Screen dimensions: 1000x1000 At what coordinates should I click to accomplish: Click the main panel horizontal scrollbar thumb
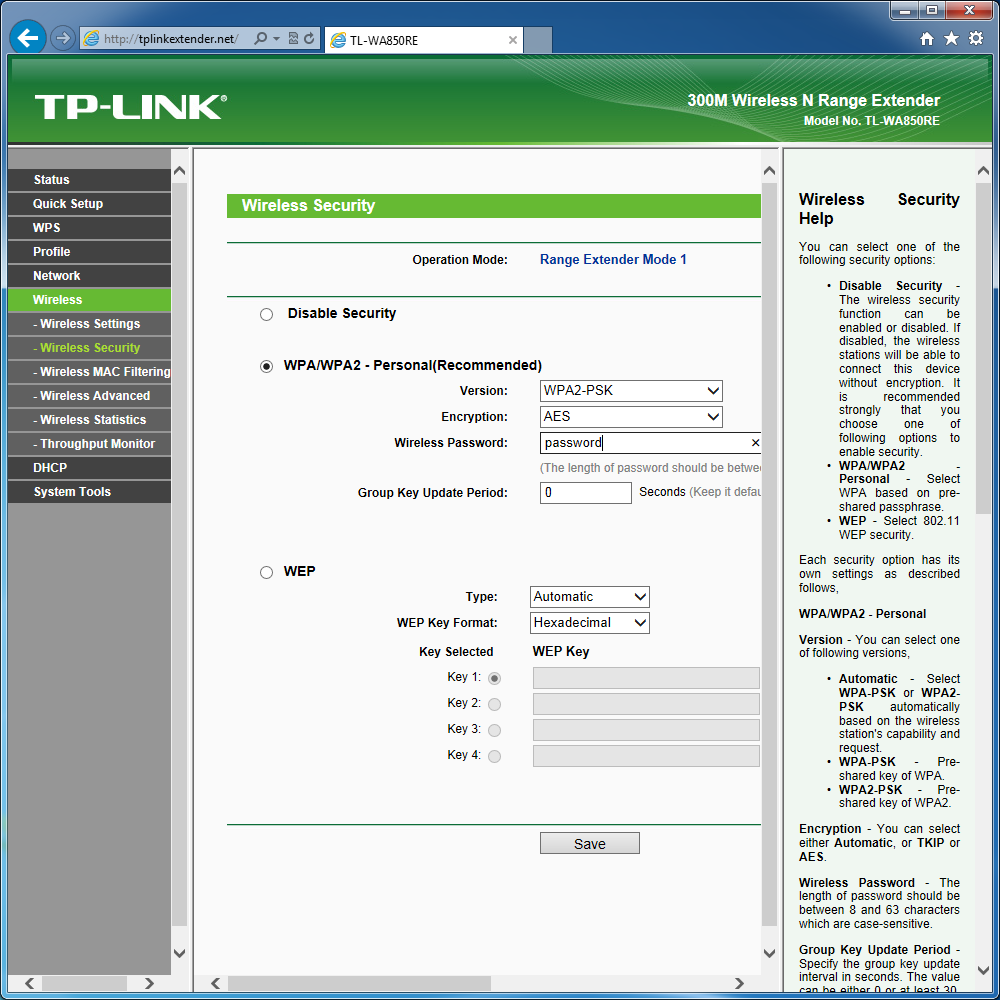359,983
